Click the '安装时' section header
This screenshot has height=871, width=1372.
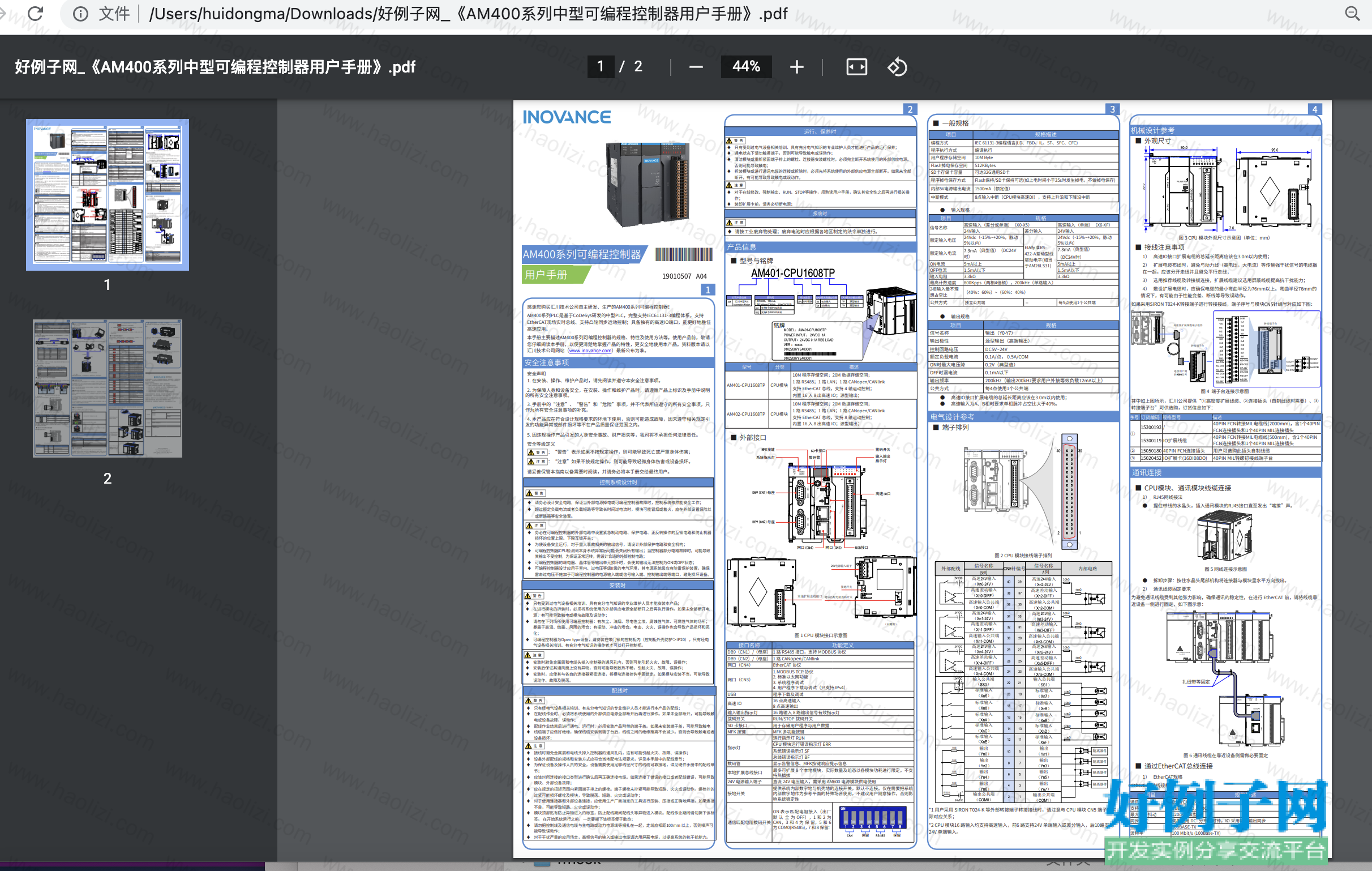click(x=618, y=586)
